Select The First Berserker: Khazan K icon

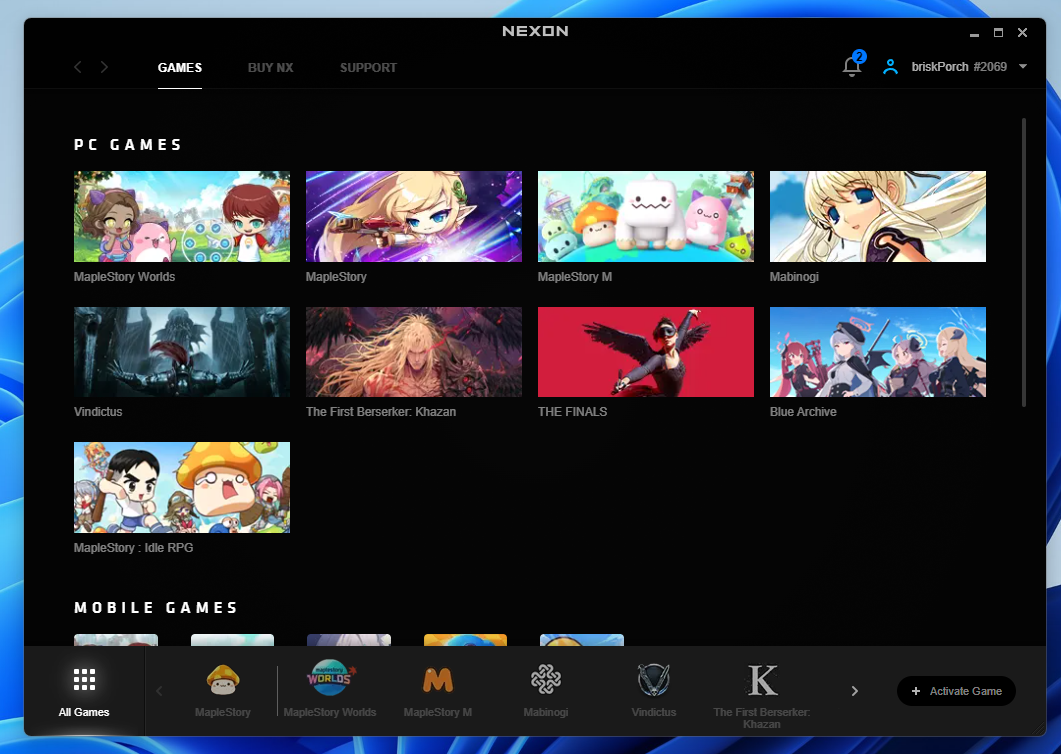[x=762, y=680]
